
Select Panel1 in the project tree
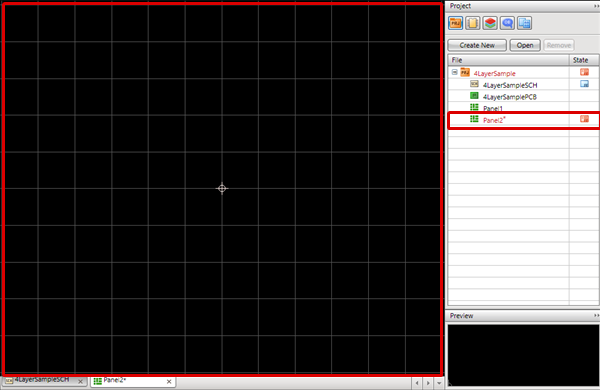coord(493,109)
